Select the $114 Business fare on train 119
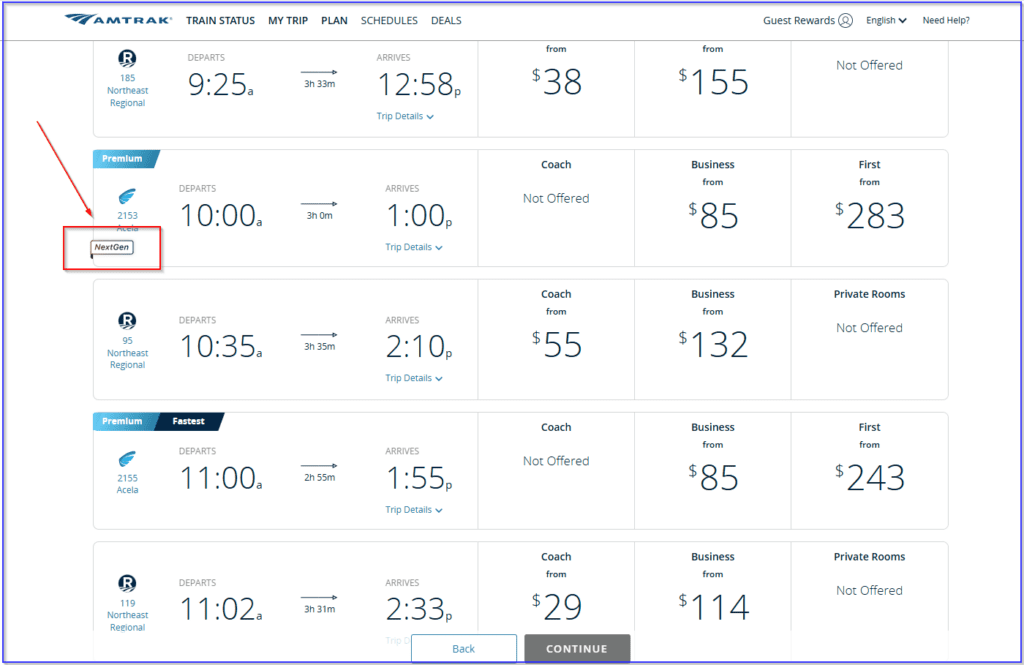The width and height of the screenshot is (1024, 665). click(713, 607)
